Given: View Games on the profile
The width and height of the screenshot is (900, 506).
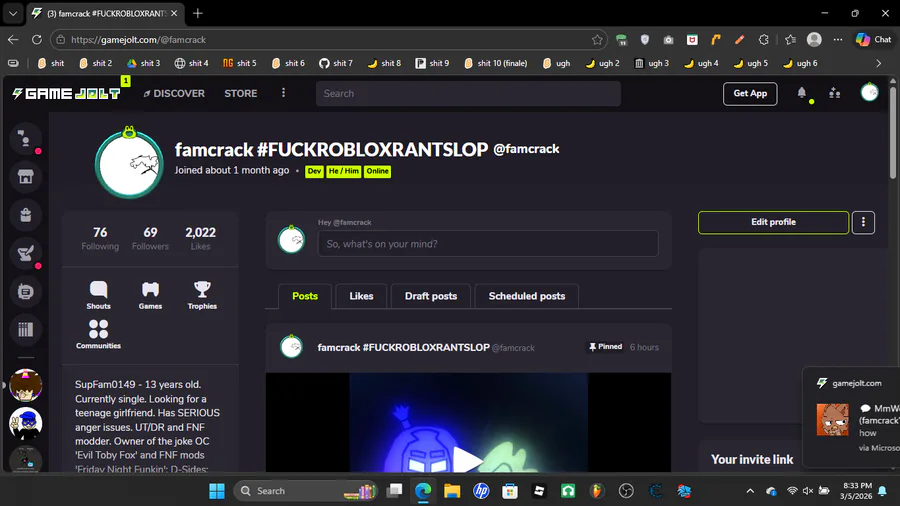Looking at the screenshot, I should pos(150,295).
